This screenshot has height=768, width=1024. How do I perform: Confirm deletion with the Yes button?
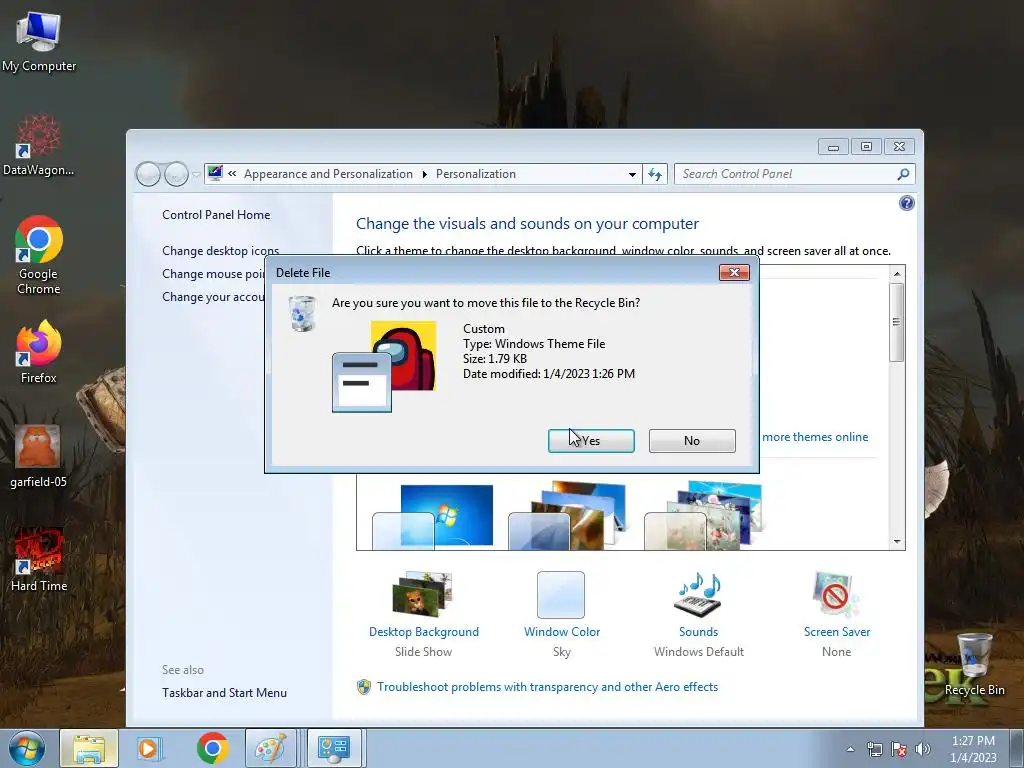click(591, 441)
